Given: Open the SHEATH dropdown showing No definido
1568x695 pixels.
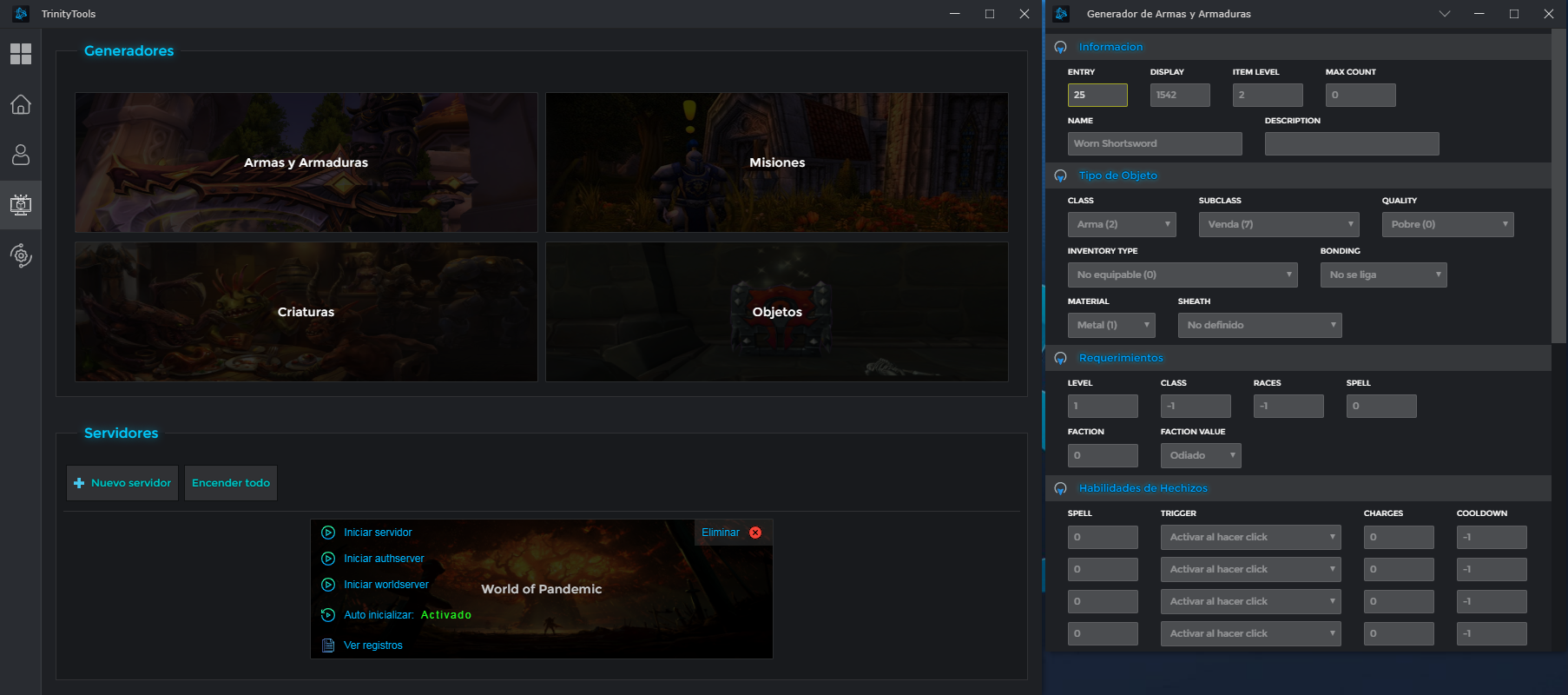Looking at the screenshot, I should click(1260, 325).
